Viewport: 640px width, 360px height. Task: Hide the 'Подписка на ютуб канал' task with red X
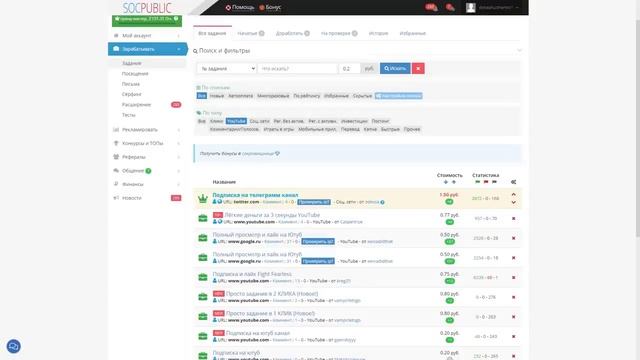point(513,336)
